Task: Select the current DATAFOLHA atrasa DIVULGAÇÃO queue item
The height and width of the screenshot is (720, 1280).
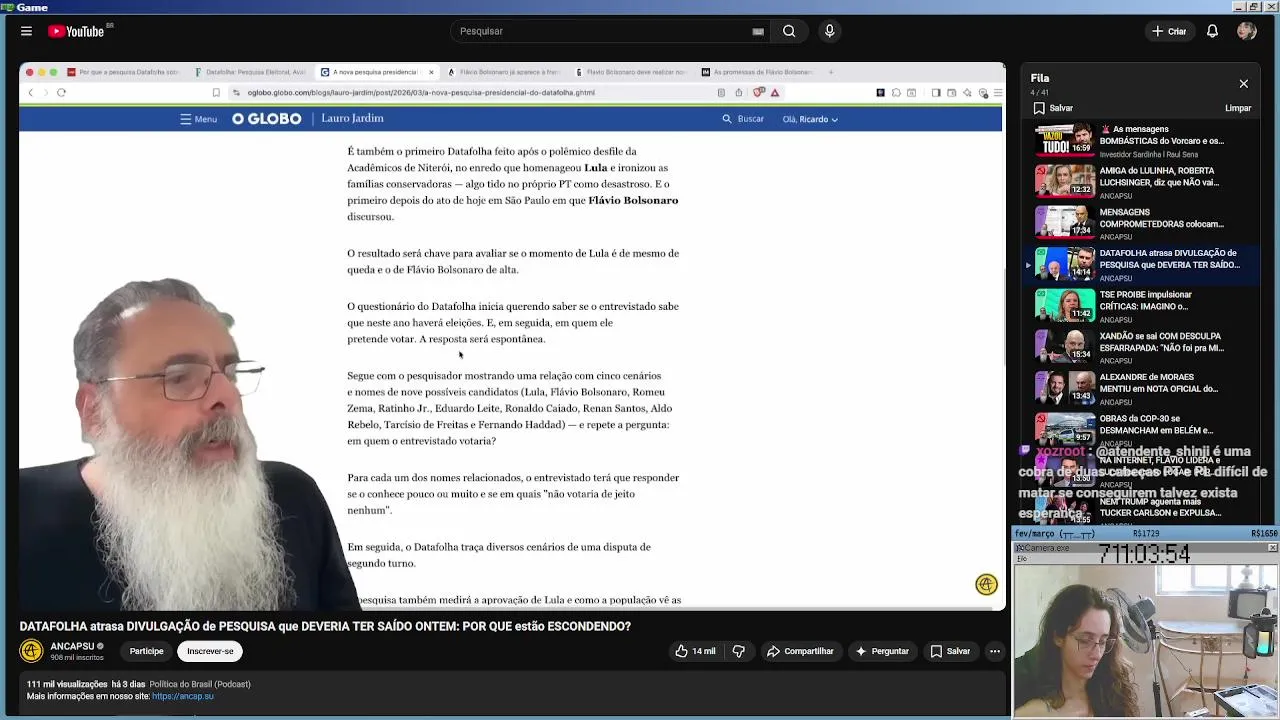Action: click(1143, 264)
